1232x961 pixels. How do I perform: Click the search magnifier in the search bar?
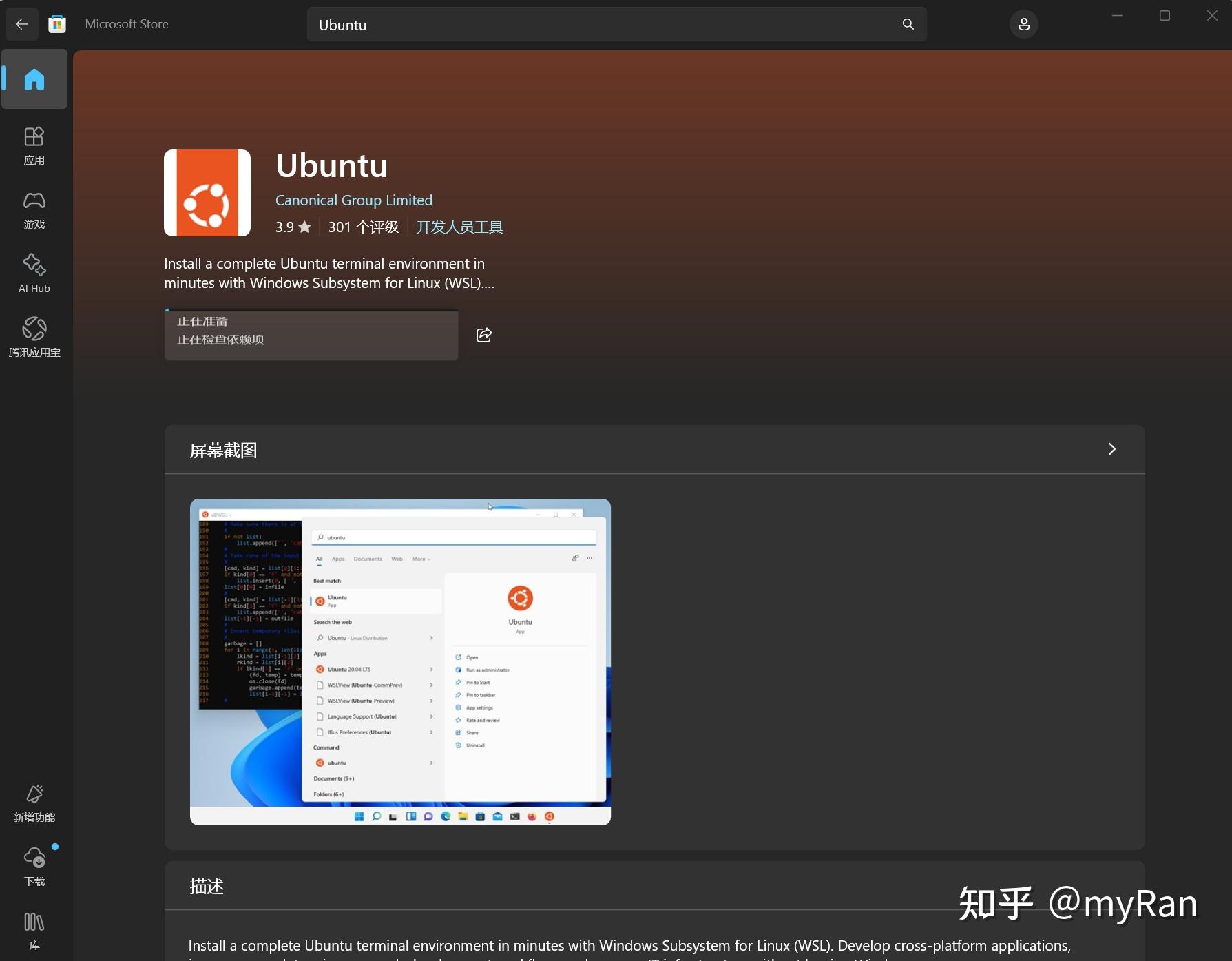[x=908, y=24]
